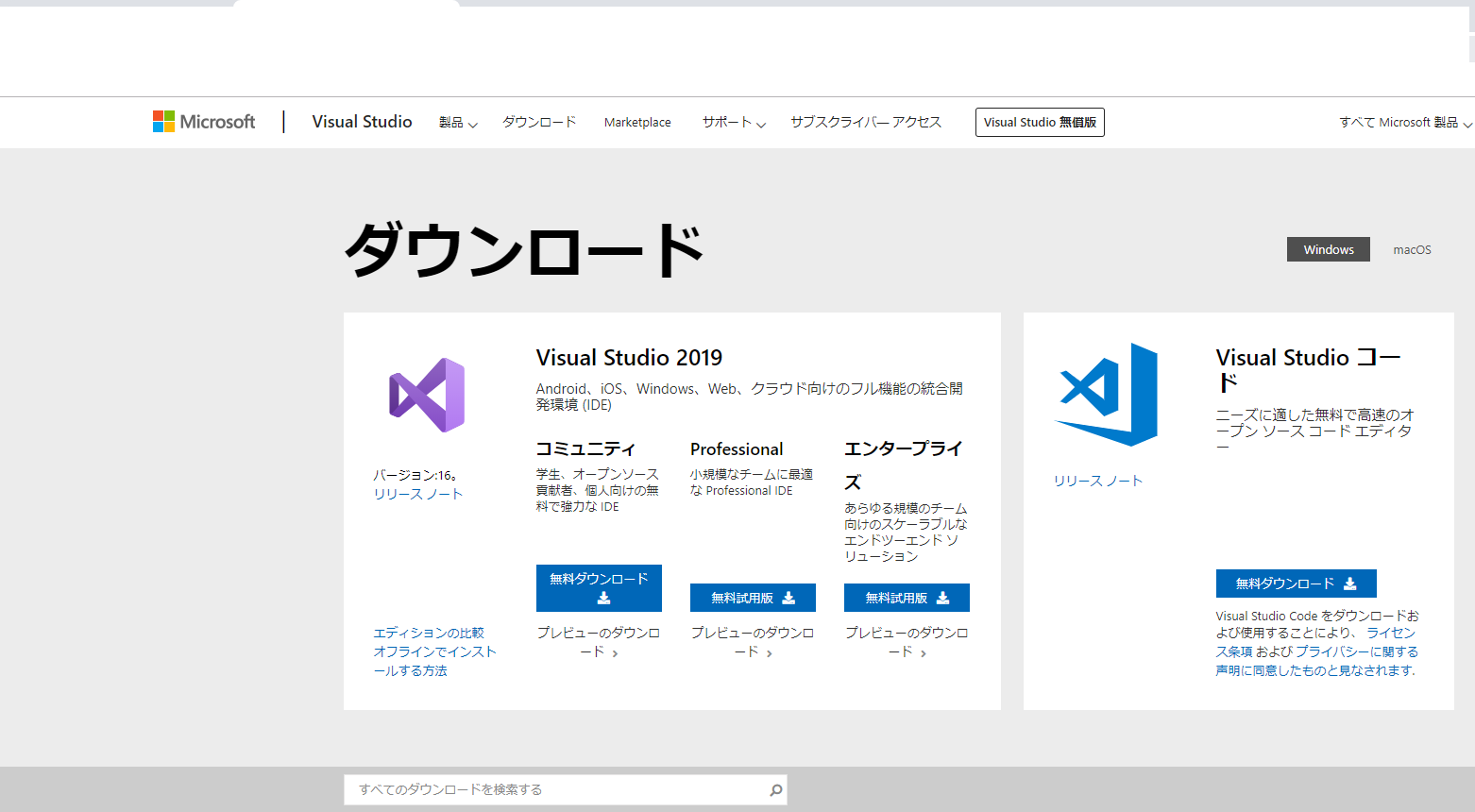
Task: Switch to the macOS platform tab
Action: point(1412,249)
